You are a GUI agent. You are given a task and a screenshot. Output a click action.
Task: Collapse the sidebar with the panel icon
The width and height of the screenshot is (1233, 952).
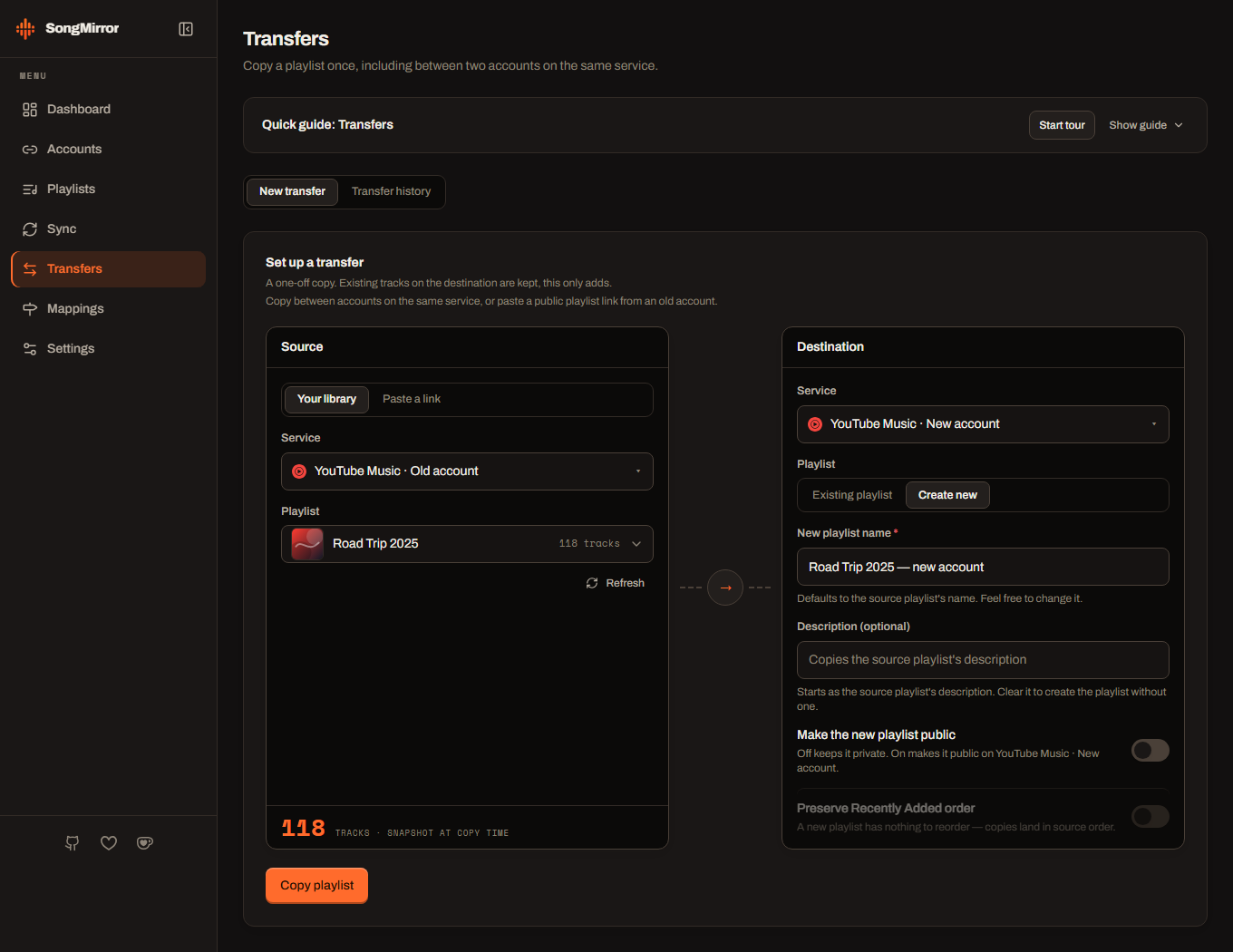[186, 29]
